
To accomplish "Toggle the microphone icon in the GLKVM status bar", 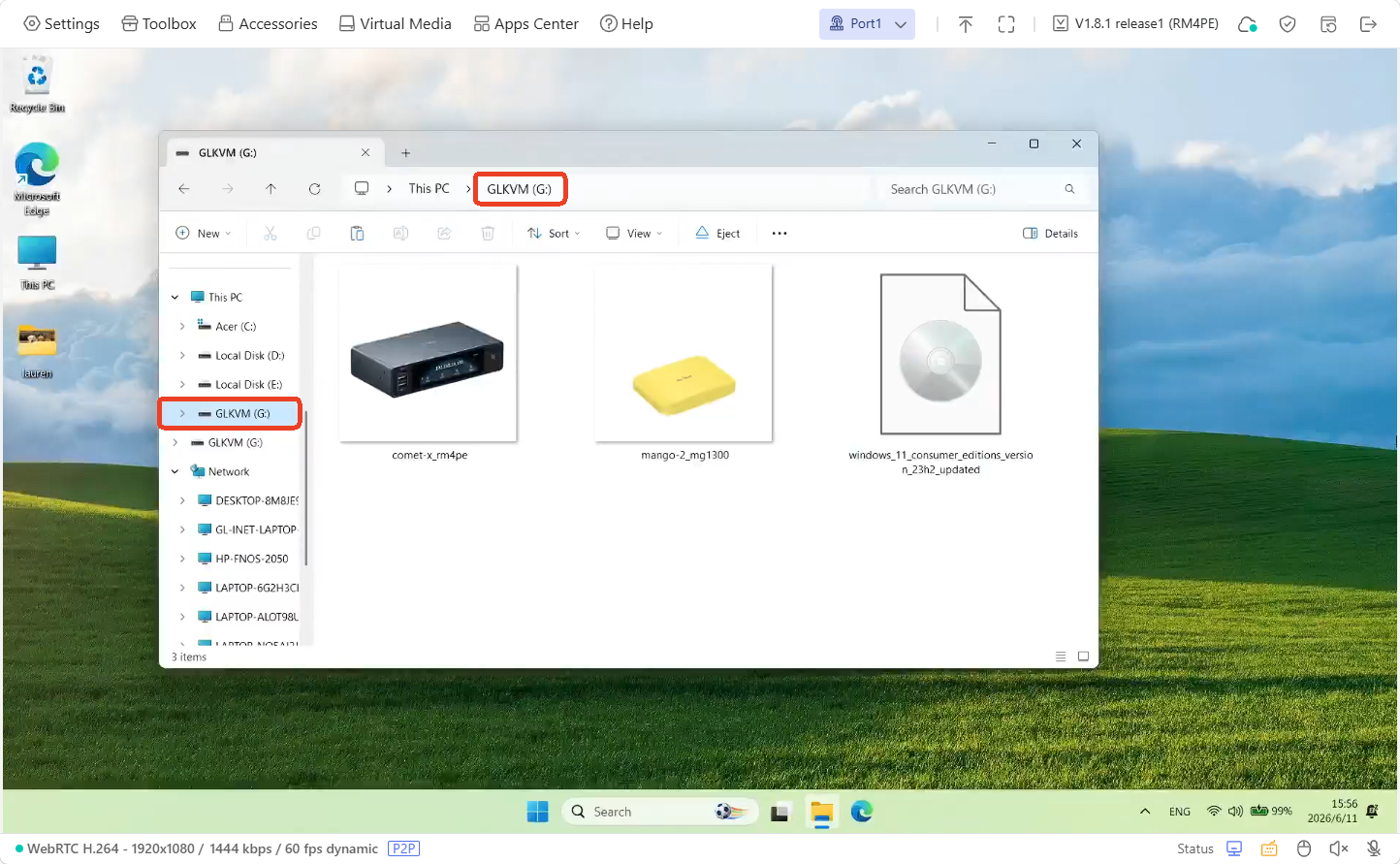I will pyautogui.click(x=1374, y=848).
